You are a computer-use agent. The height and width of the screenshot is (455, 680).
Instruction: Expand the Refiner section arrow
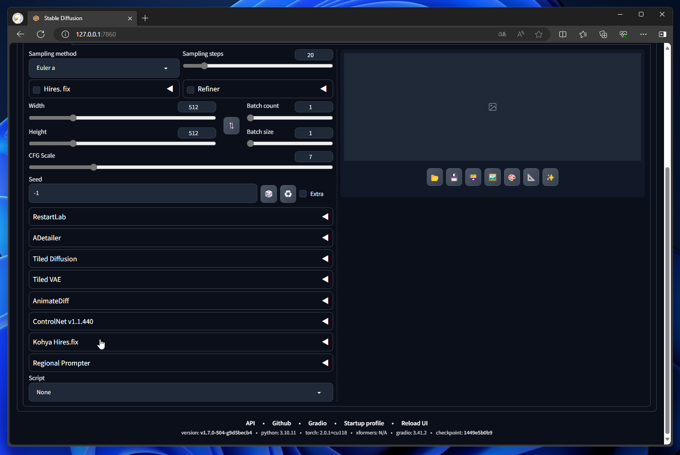[324, 89]
